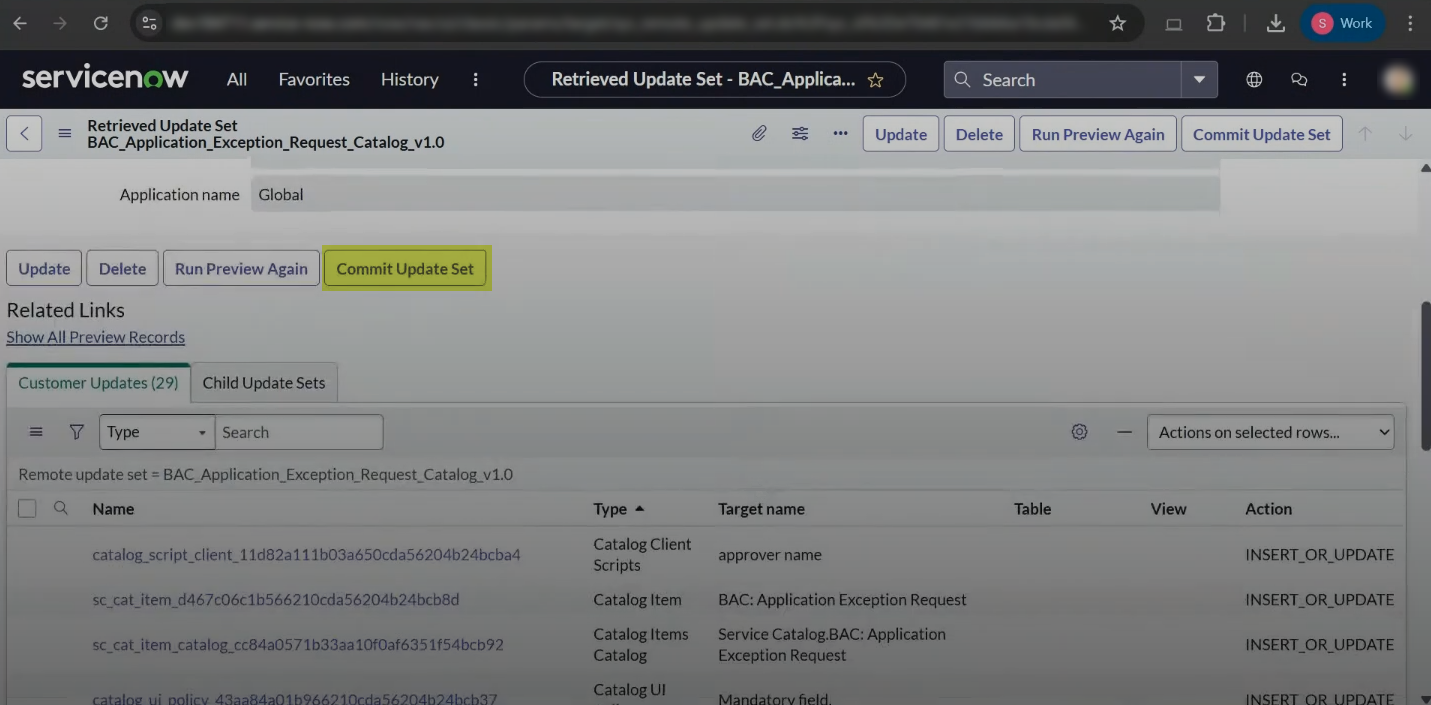
Task: Click the list Search input field
Action: tap(298, 432)
